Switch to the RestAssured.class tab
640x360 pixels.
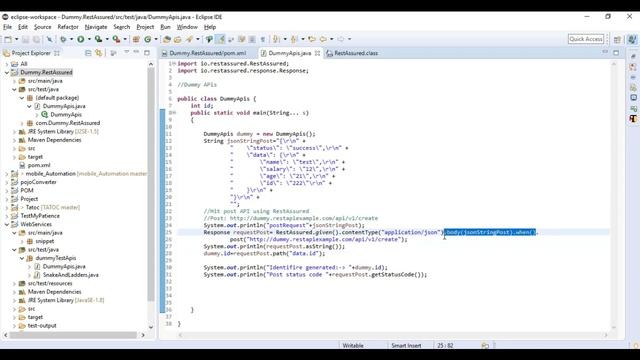(x=356, y=53)
